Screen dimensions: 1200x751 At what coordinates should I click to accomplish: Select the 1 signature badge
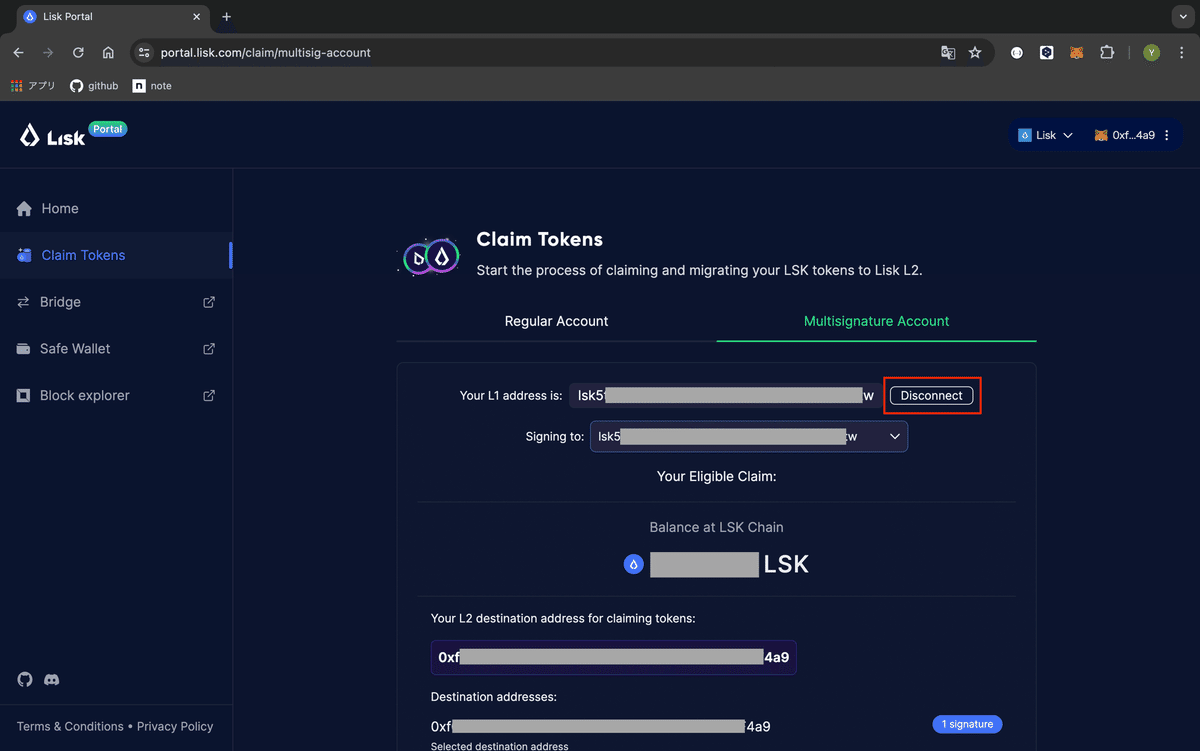coord(968,724)
